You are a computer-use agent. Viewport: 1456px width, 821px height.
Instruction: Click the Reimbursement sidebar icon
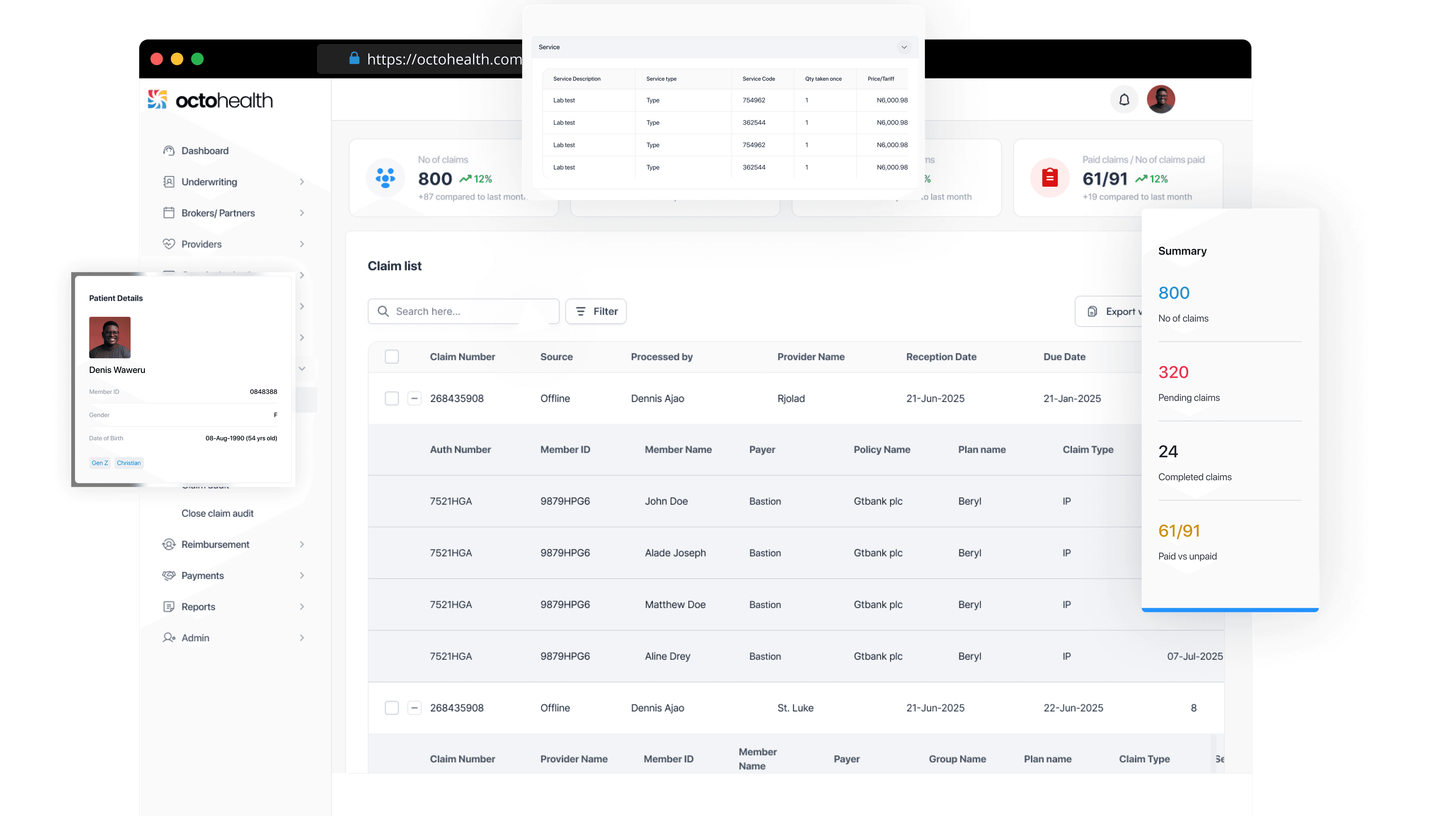pos(168,544)
